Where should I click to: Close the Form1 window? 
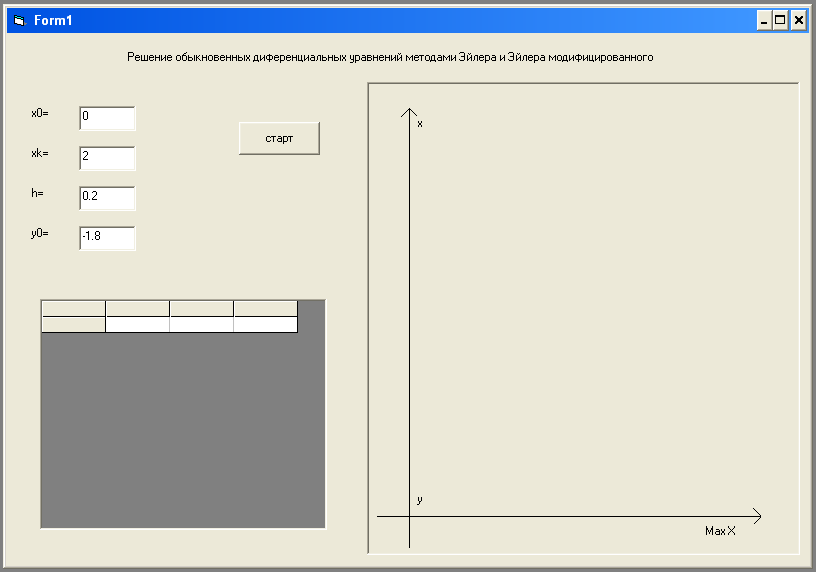coord(798,21)
